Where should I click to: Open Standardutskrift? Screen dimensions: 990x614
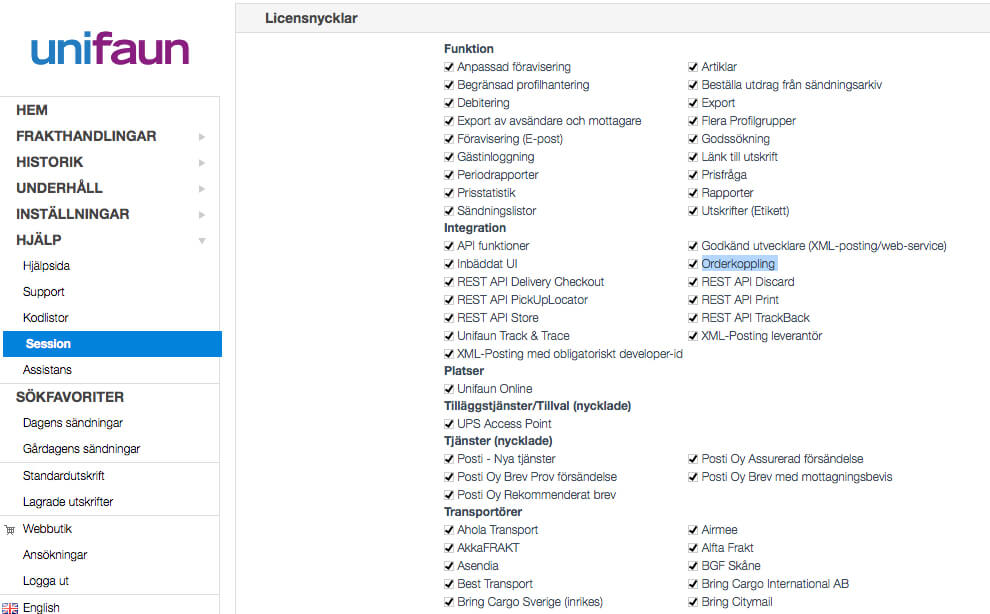click(x=63, y=476)
